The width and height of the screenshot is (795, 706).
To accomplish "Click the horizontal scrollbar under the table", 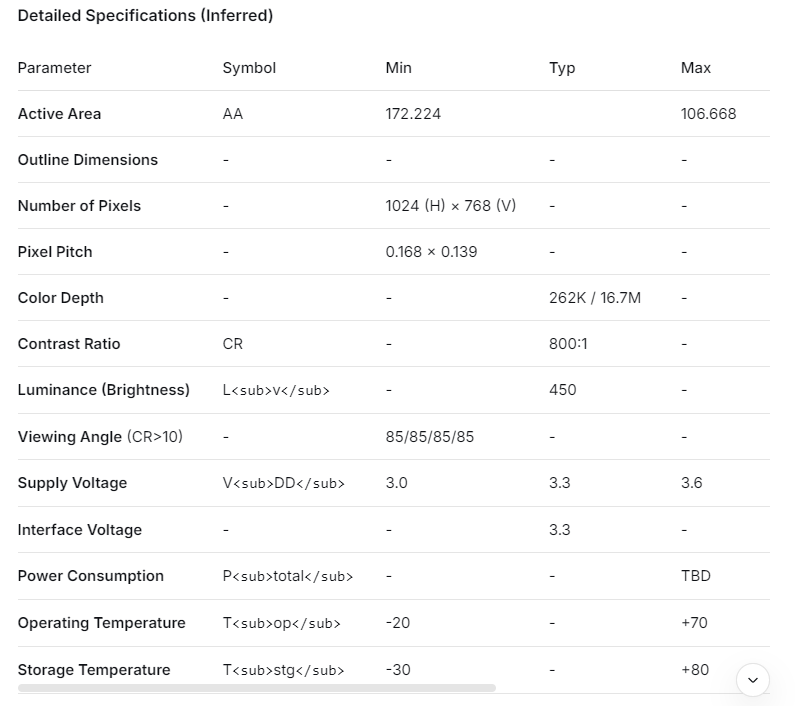I will (x=257, y=688).
